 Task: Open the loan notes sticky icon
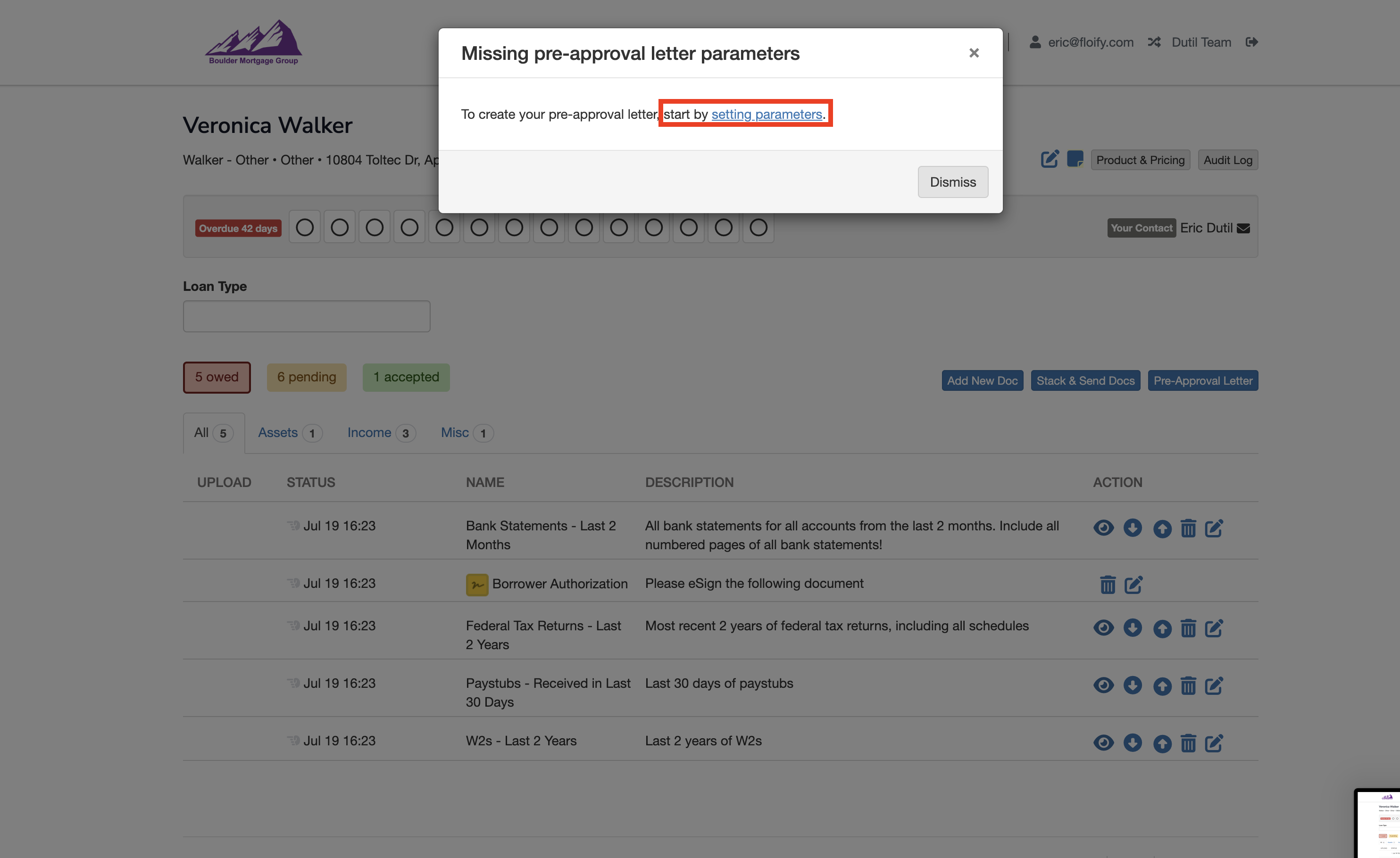[1075, 159]
